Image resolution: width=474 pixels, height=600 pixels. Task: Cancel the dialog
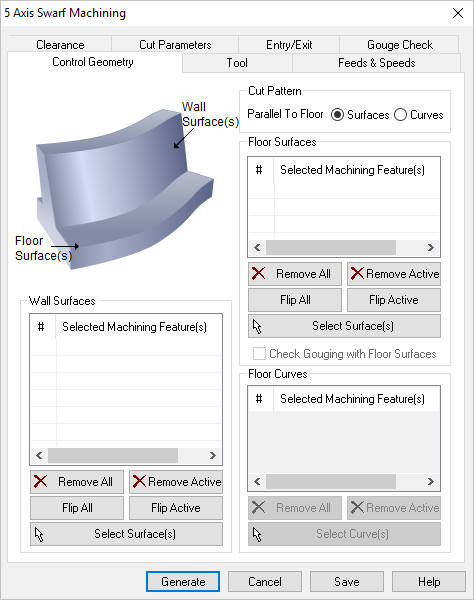click(x=265, y=582)
